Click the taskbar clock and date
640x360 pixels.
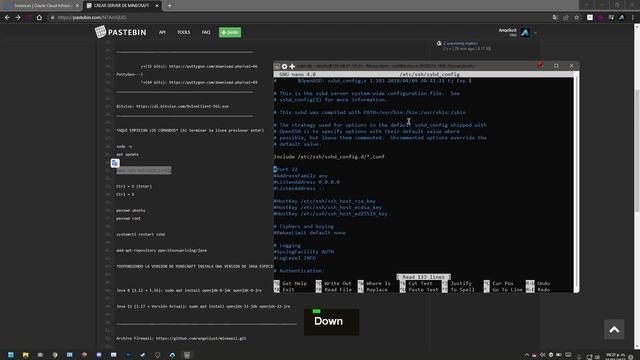pos(616,356)
